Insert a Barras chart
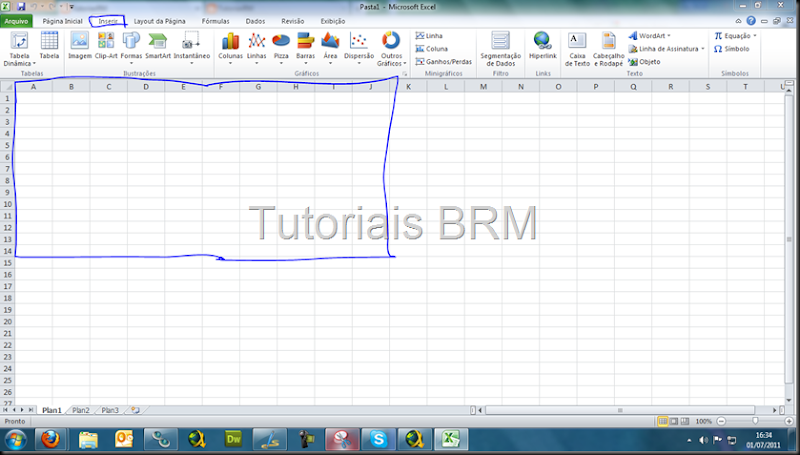This screenshot has width=800, height=455. pos(306,48)
